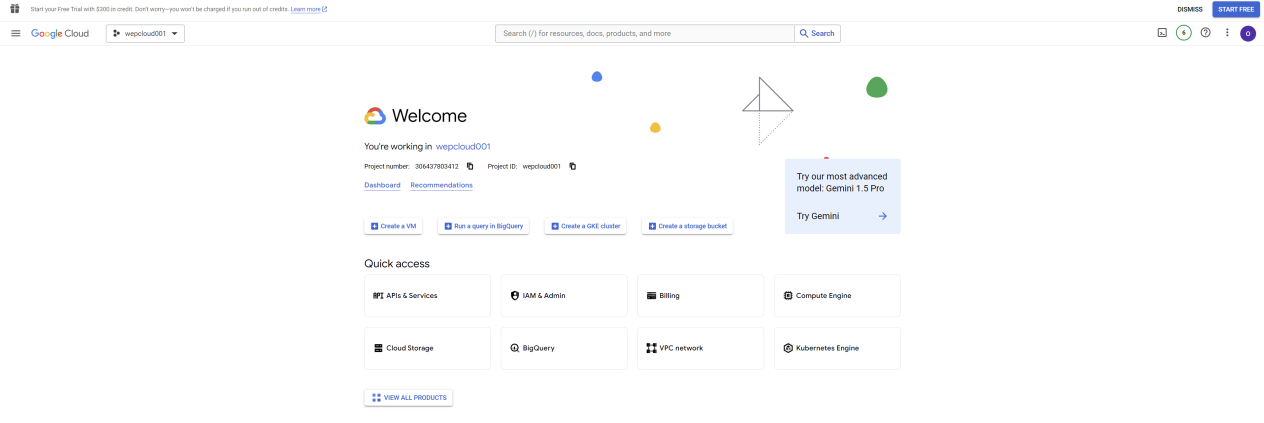Viewport: 1264px width, 423px height.
Task: Click the magnifier icon on Search button
Action: coord(804,33)
